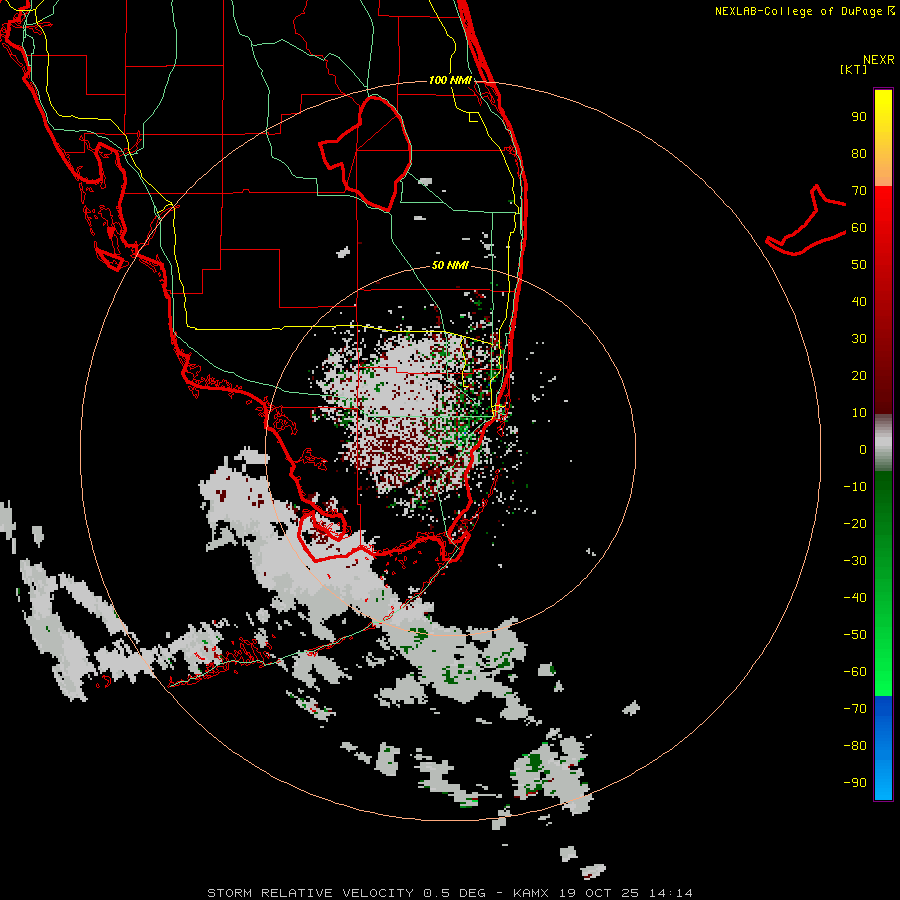Click the 90 value on velocity scale
The width and height of the screenshot is (900, 900).
coord(859,117)
